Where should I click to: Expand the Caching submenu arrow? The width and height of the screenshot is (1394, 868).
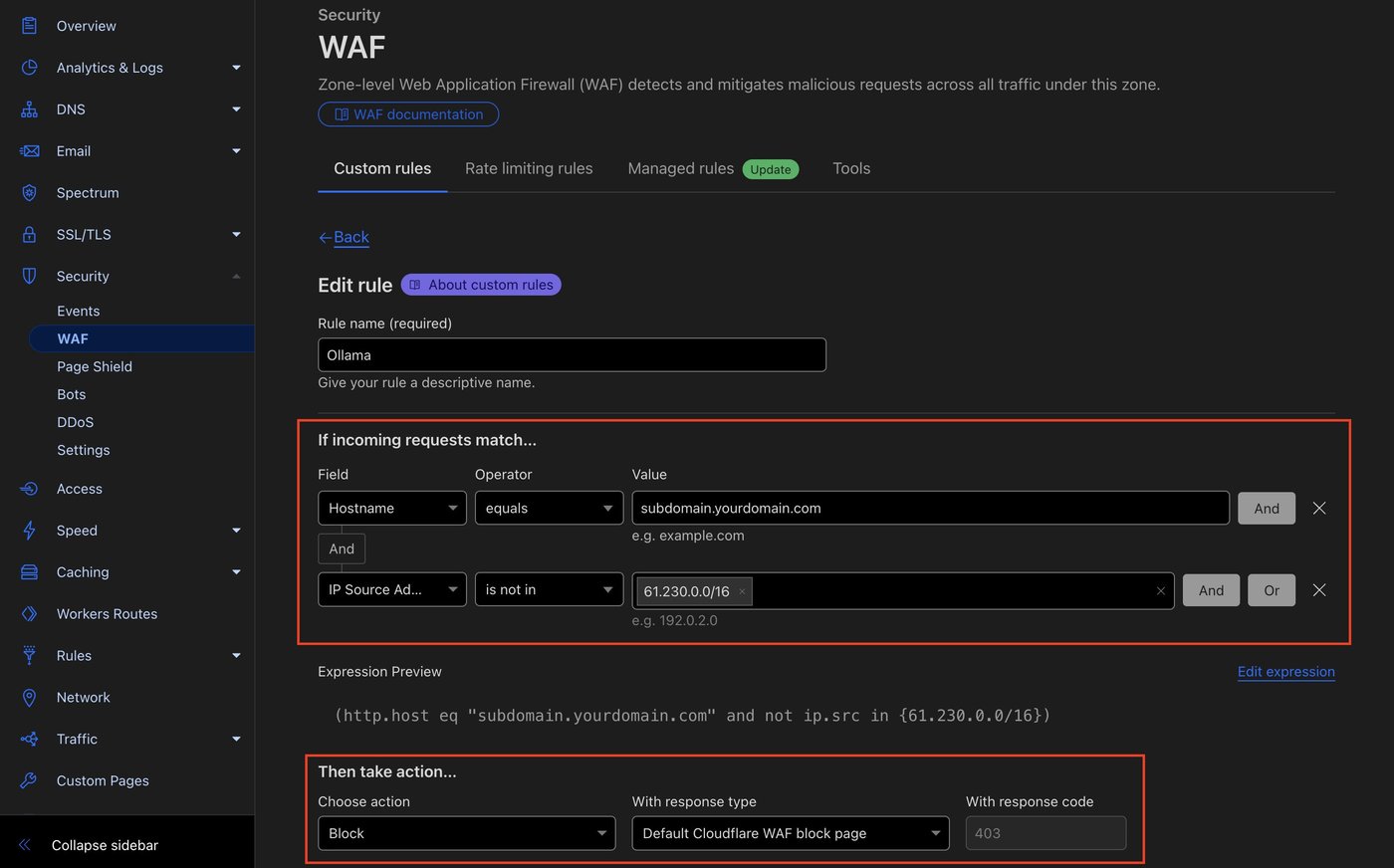coord(236,572)
